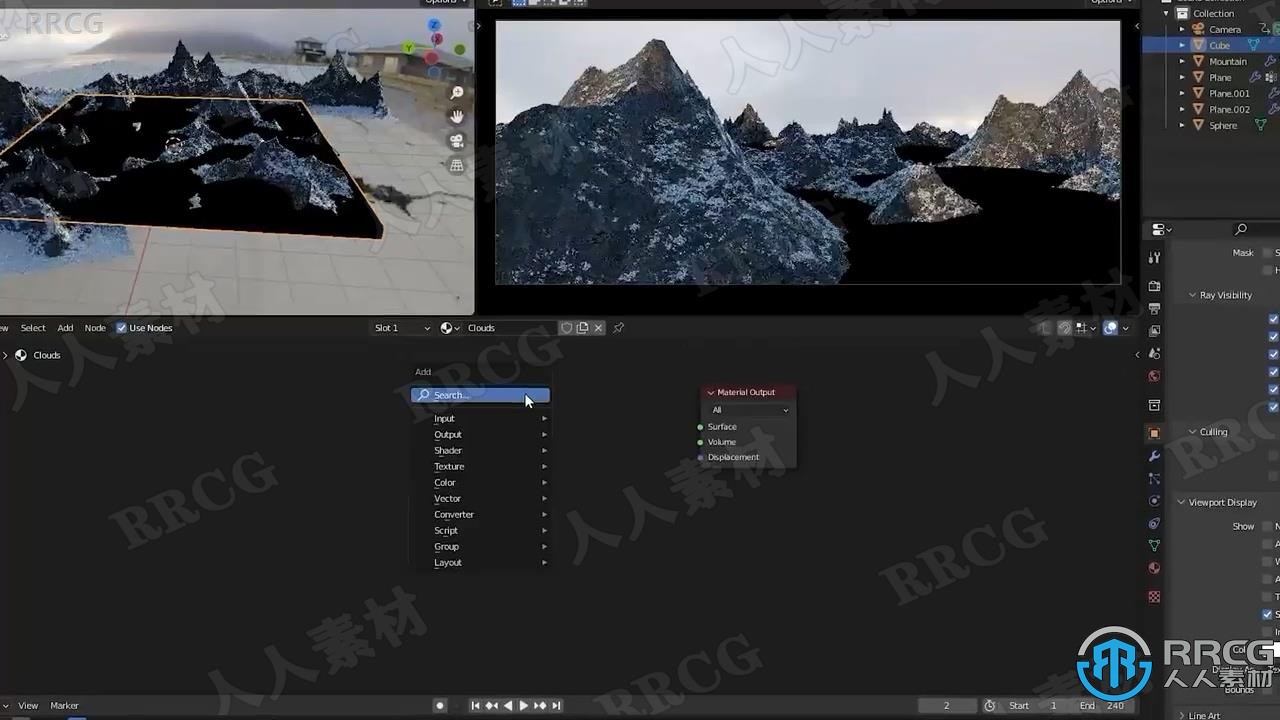This screenshot has width=1280, height=720.
Task: Expand the Mountain object in outliner
Action: (1182, 61)
